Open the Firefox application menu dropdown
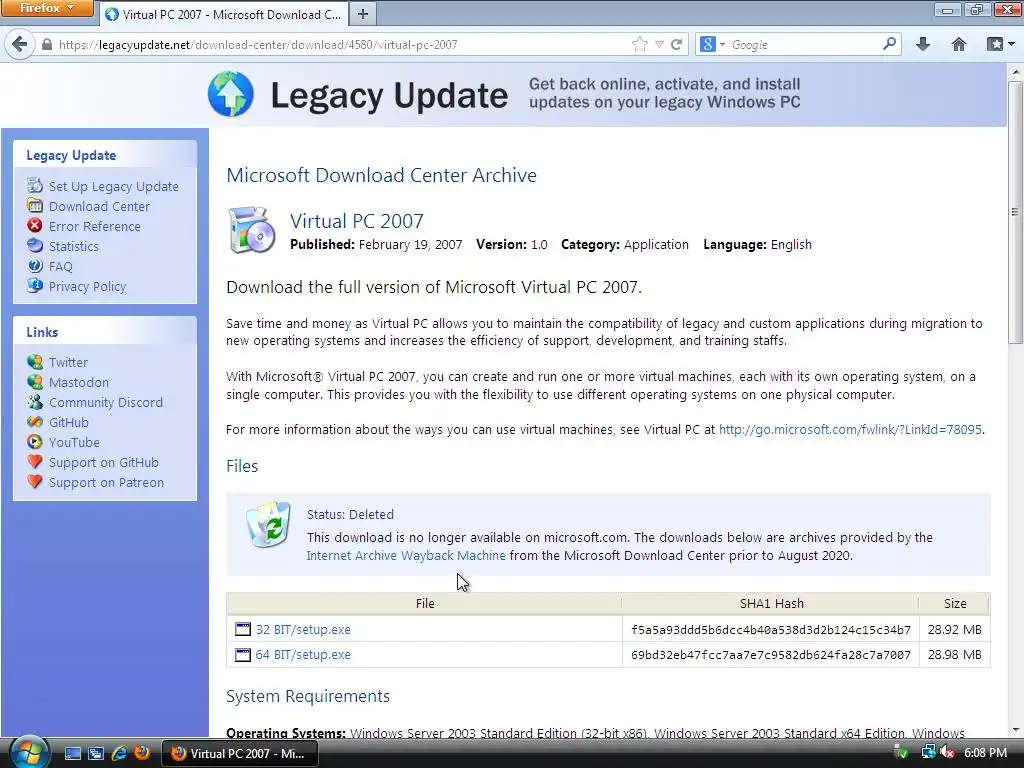1024x768 pixels. click(x=47, y=8)
